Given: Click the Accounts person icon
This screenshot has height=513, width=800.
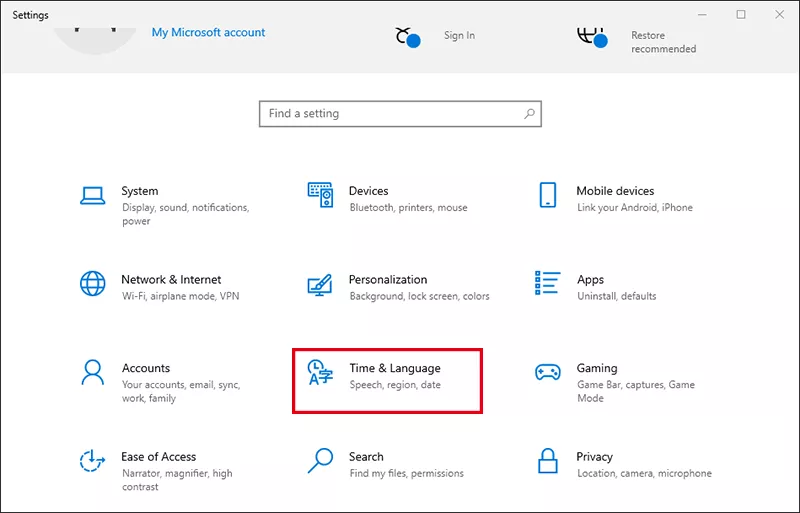Looking at the screenshot, I should point(93,372).
